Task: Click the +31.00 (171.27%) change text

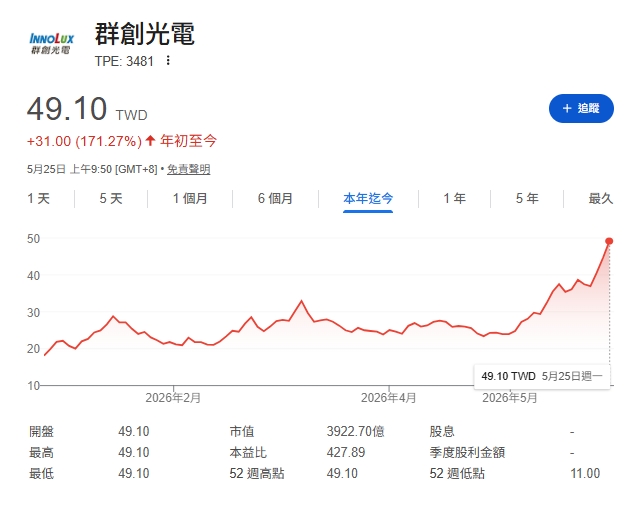Action: pyautogui.click(x=84, y=141)
